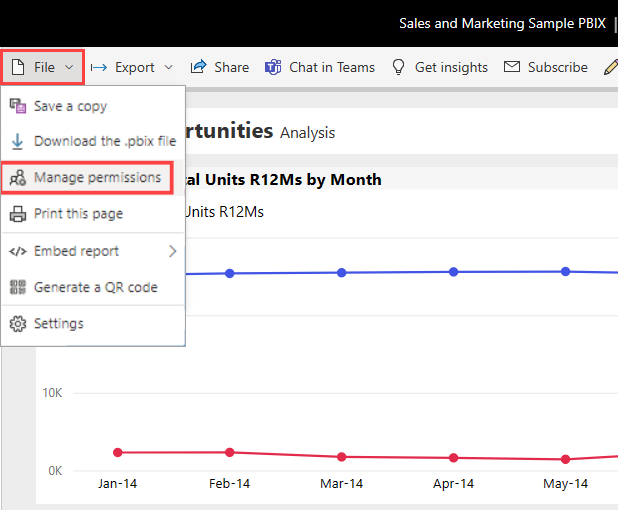Screen dimensions: 618x510
Task: Open the Export dropdown chevron
Action: [168, 68]
